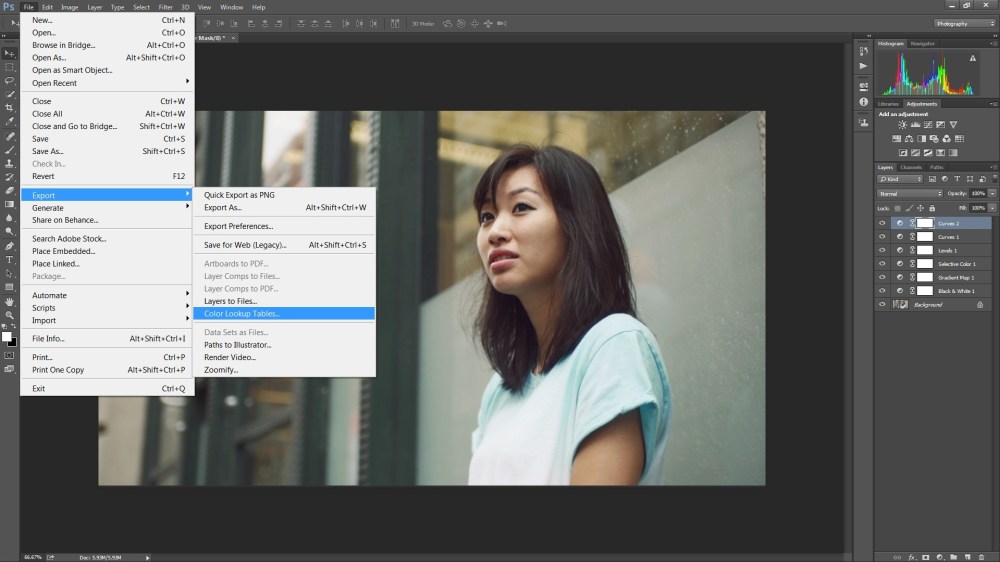Toggle visibility of Gradient Map 1 layer
This screenshot has height=562, width=1000.
(x=882, y=277)
